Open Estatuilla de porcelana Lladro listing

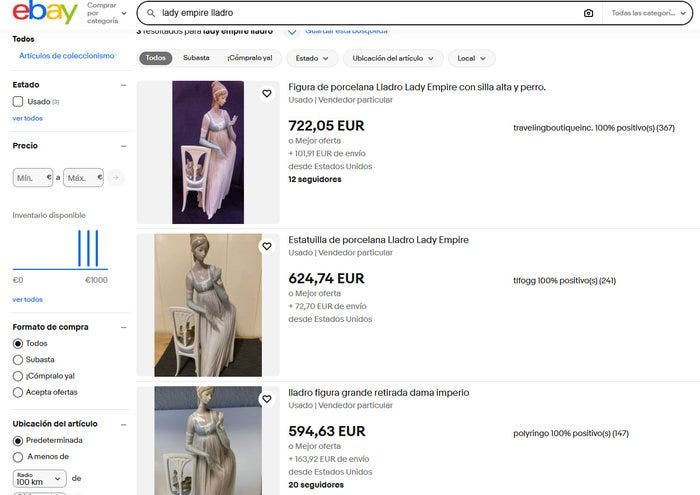pyautogui.click(x=379, y=240)
